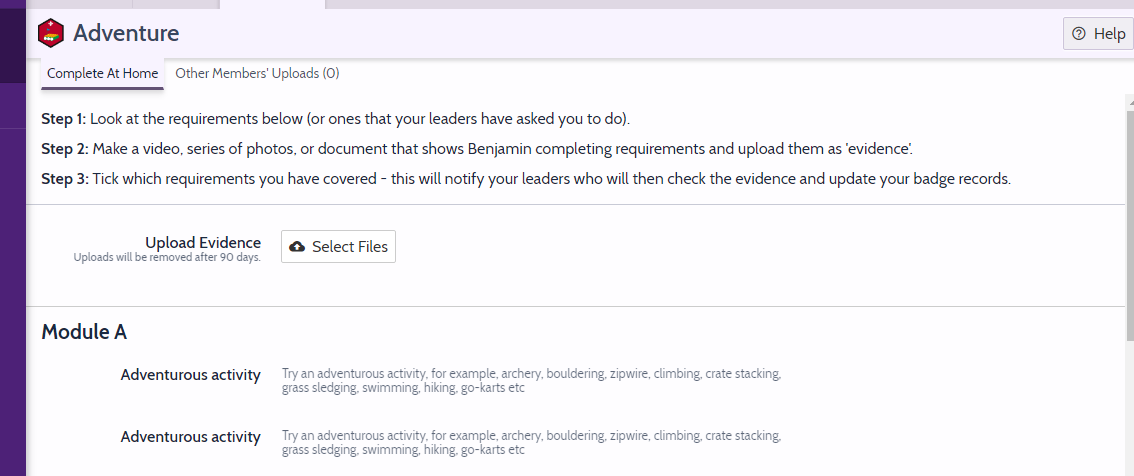Viewport: 1134px width, 476px height.
Task: Click the first activity description text
Action: tap(530, 381)
